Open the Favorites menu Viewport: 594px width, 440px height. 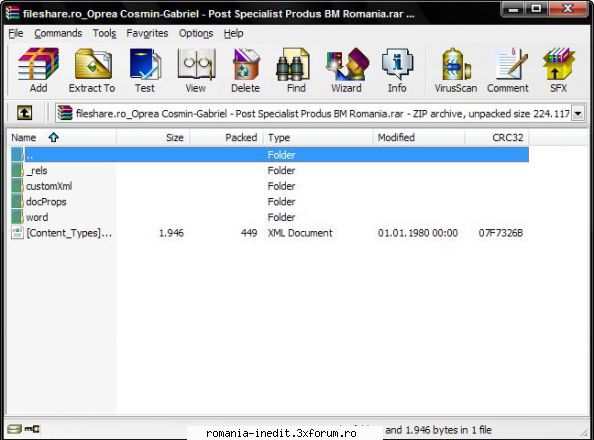[147, 33]
